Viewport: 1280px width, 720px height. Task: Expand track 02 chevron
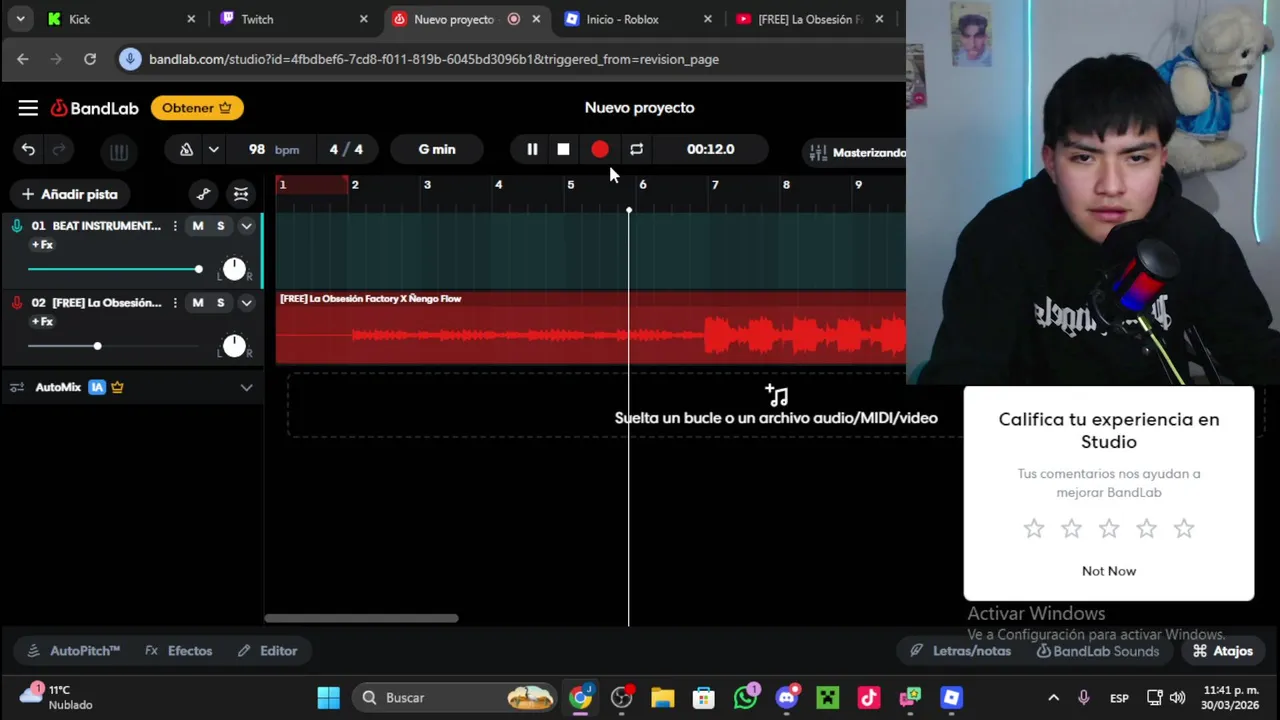point(246,303)
